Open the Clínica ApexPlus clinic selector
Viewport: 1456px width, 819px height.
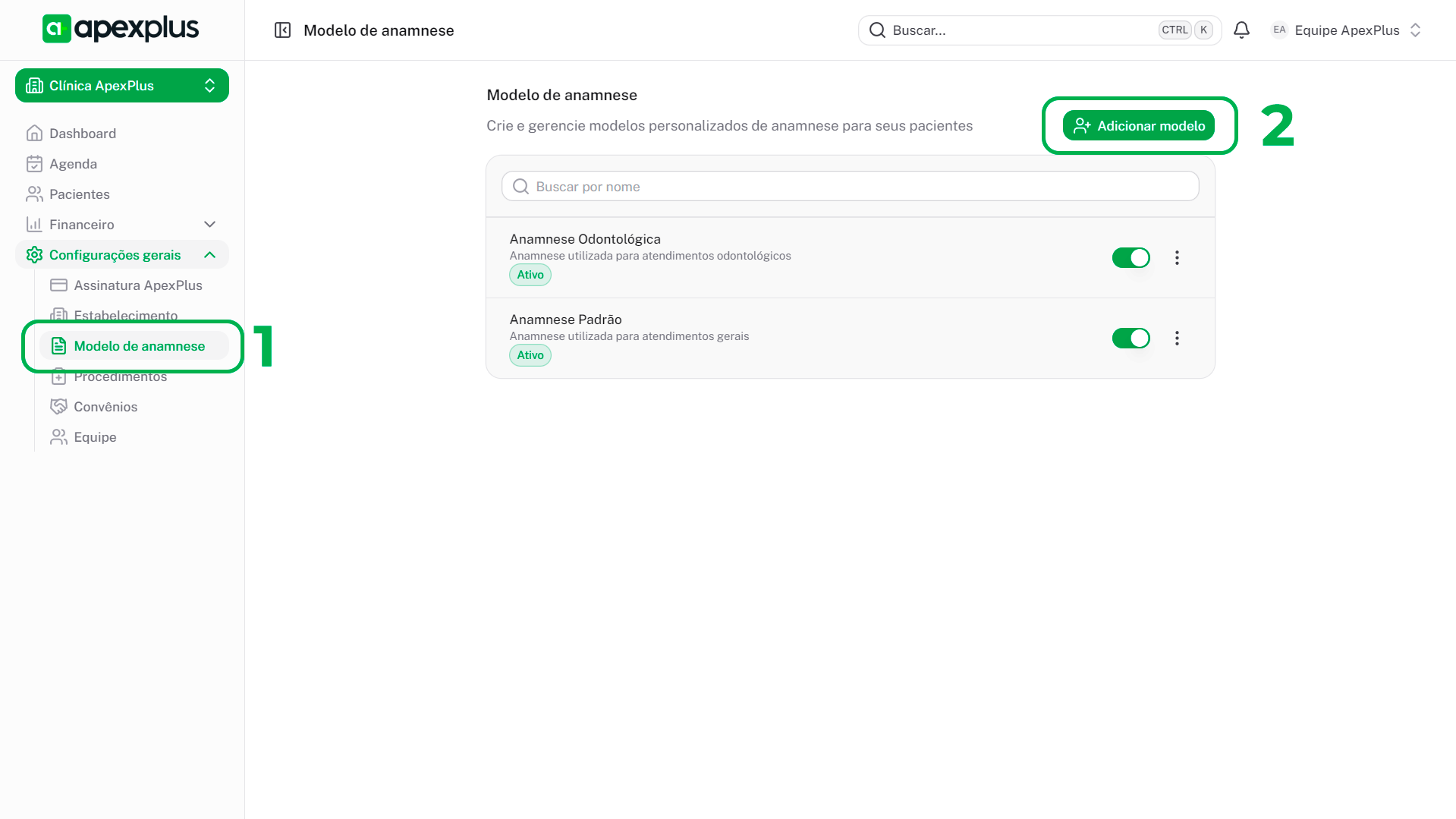point(122,86)
